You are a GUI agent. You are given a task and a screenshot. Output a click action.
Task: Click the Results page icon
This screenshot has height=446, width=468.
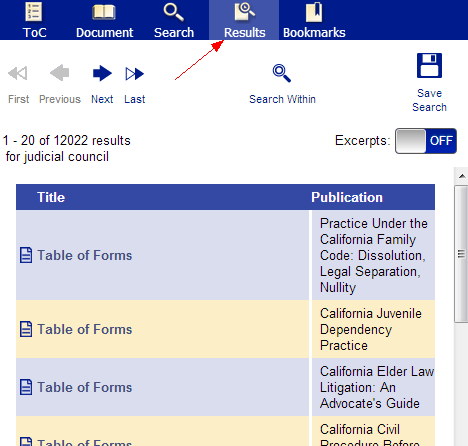(x=245, y=12)
